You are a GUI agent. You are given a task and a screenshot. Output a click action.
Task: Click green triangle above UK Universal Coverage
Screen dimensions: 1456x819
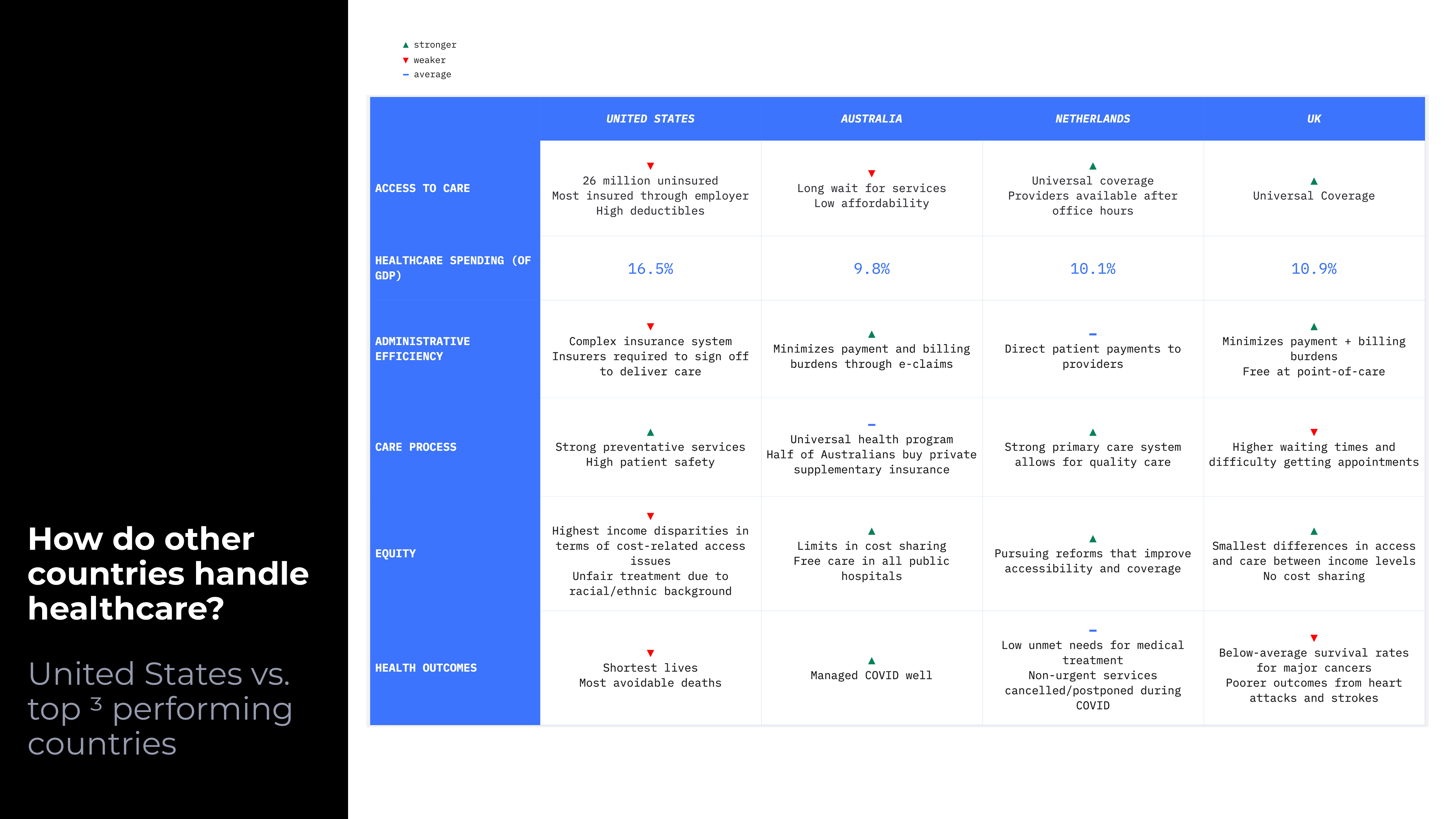[1313, 181]
